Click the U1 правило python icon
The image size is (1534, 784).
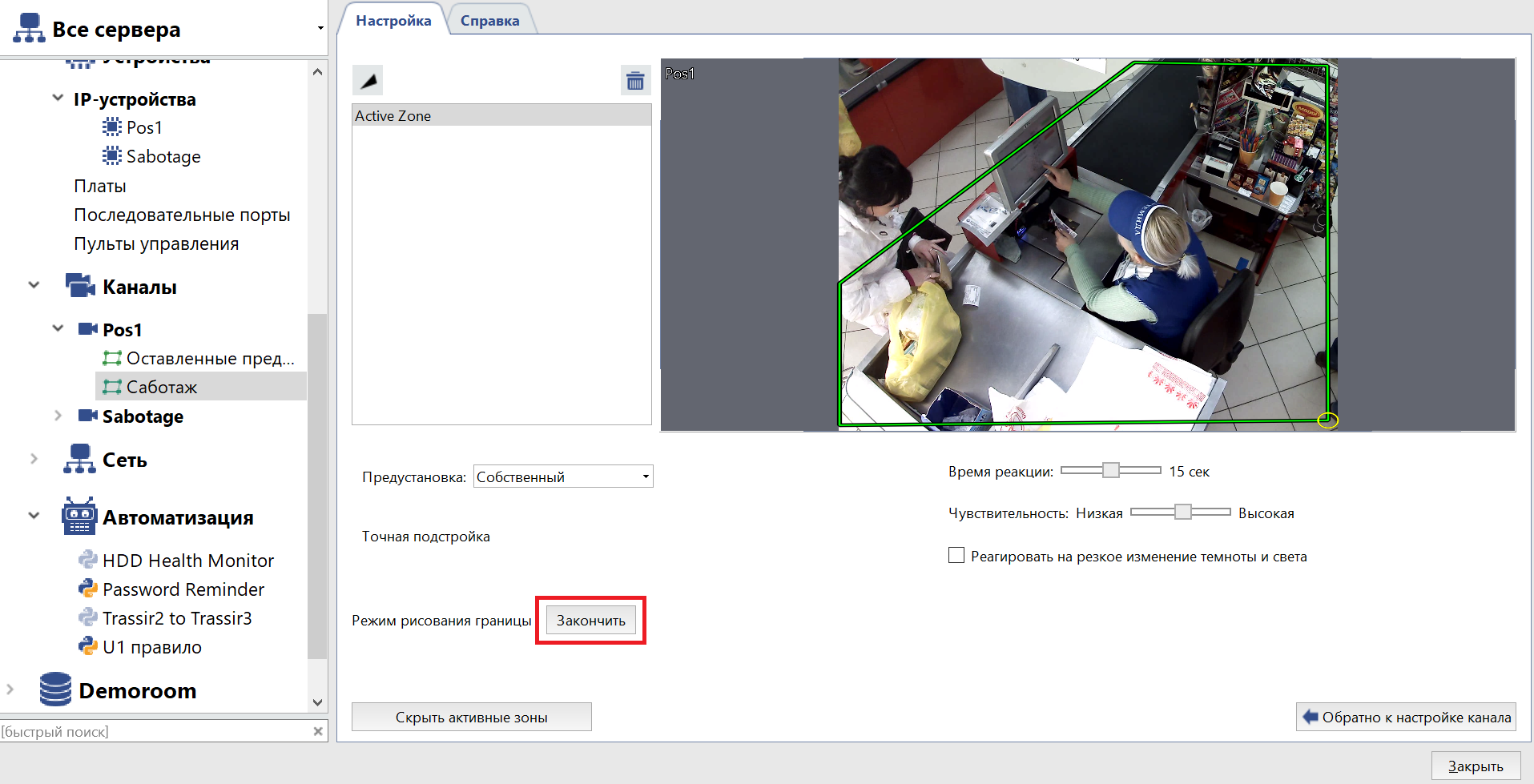(87, 646)
